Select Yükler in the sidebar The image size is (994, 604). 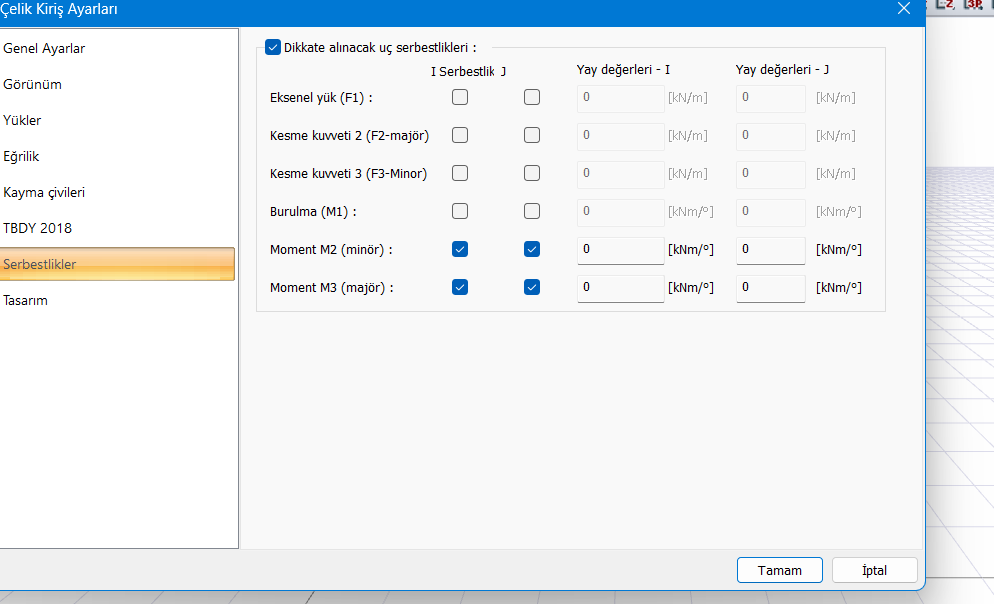[22, 120]
